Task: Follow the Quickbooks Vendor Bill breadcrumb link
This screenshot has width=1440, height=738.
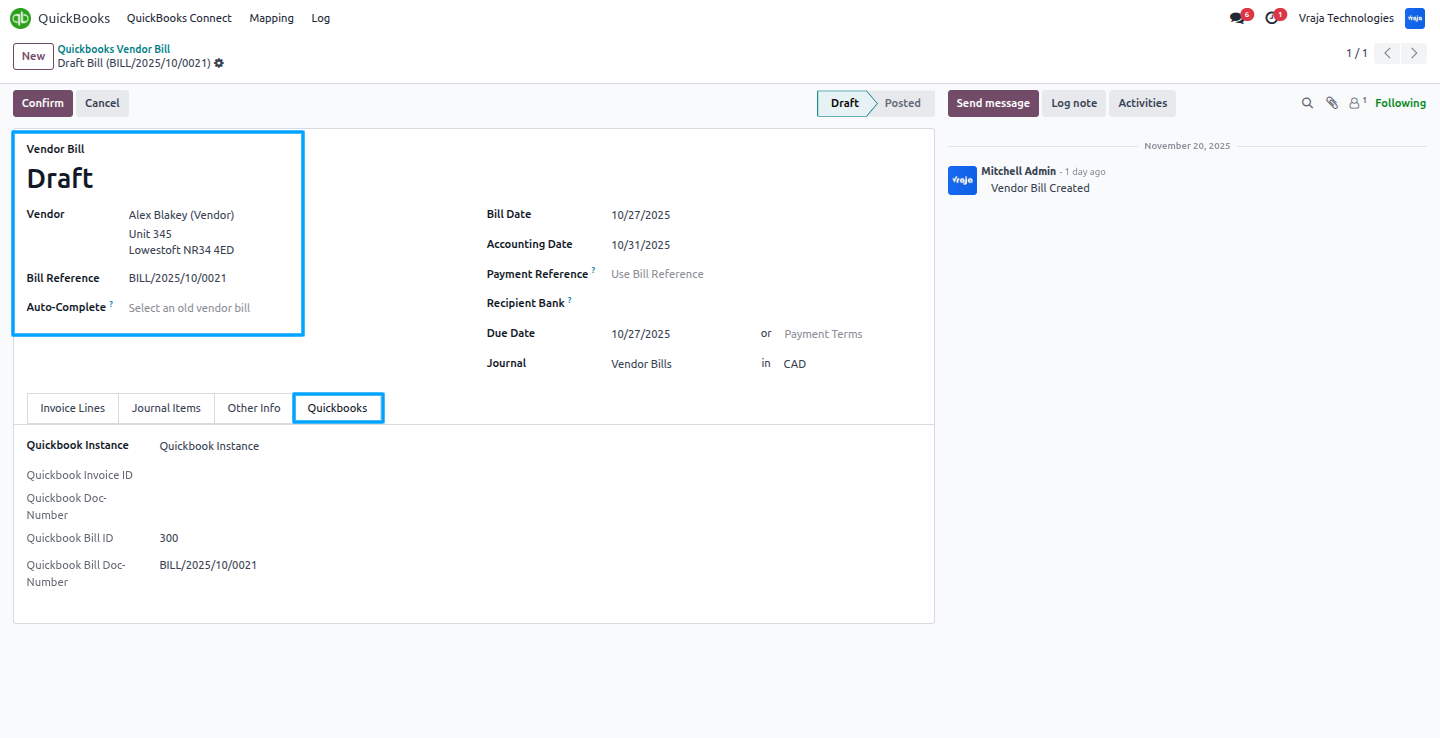Action: [x=114, y=49]
